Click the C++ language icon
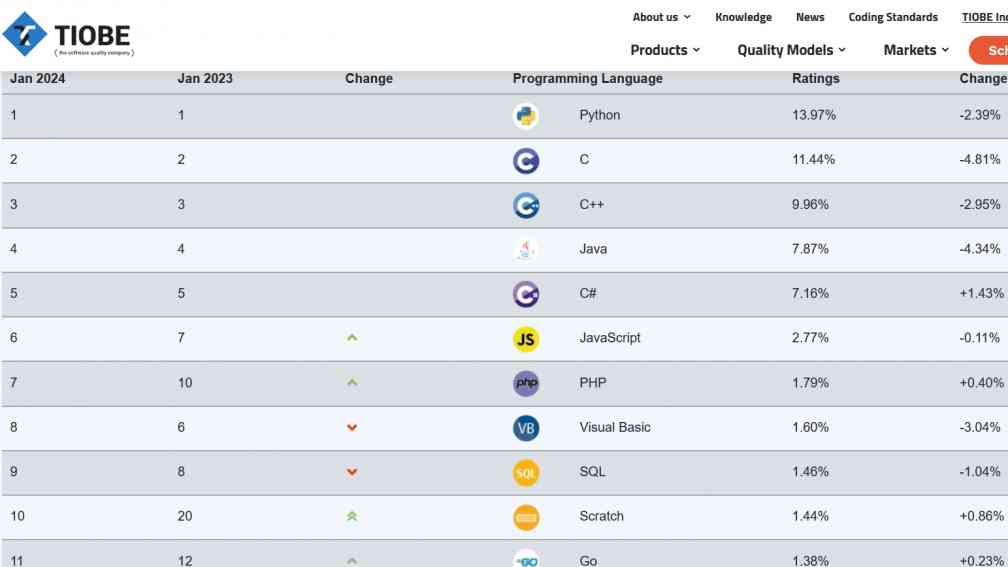The image size is (1008, 567). (526, 205)
